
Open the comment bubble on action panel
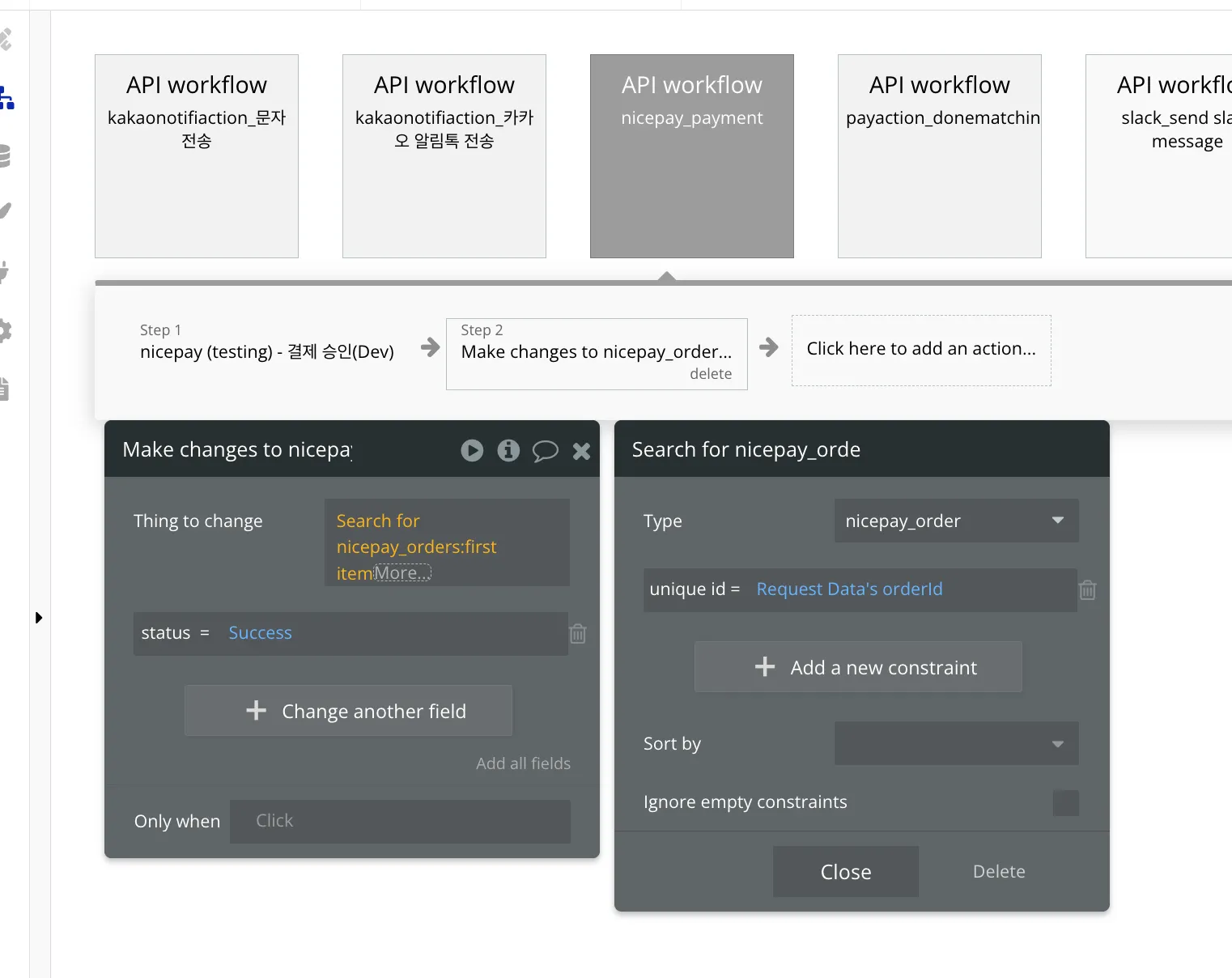pos(545,450)
